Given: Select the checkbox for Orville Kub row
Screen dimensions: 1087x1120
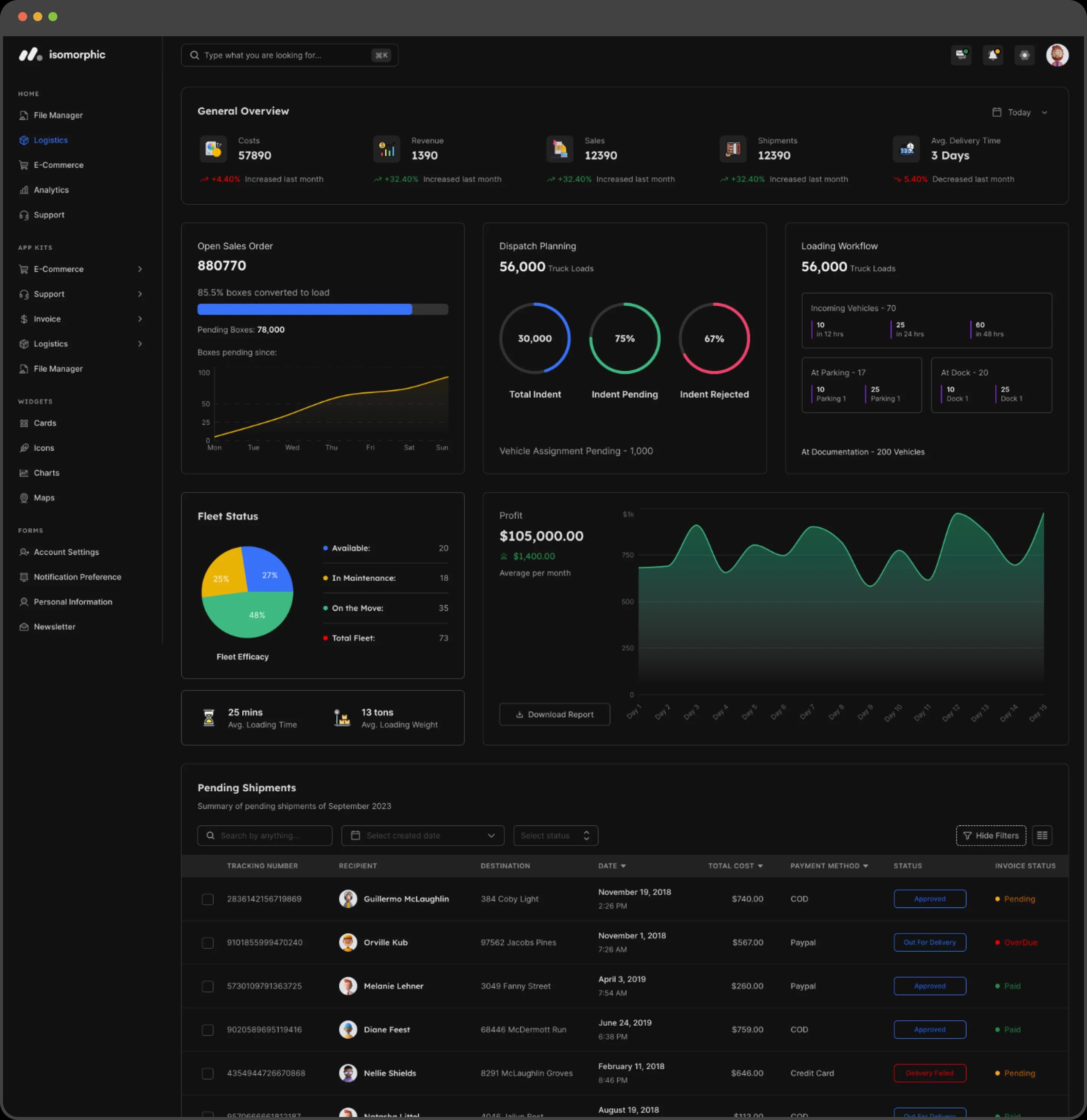Looking at the screenshot, I should (x=208, y=942).
